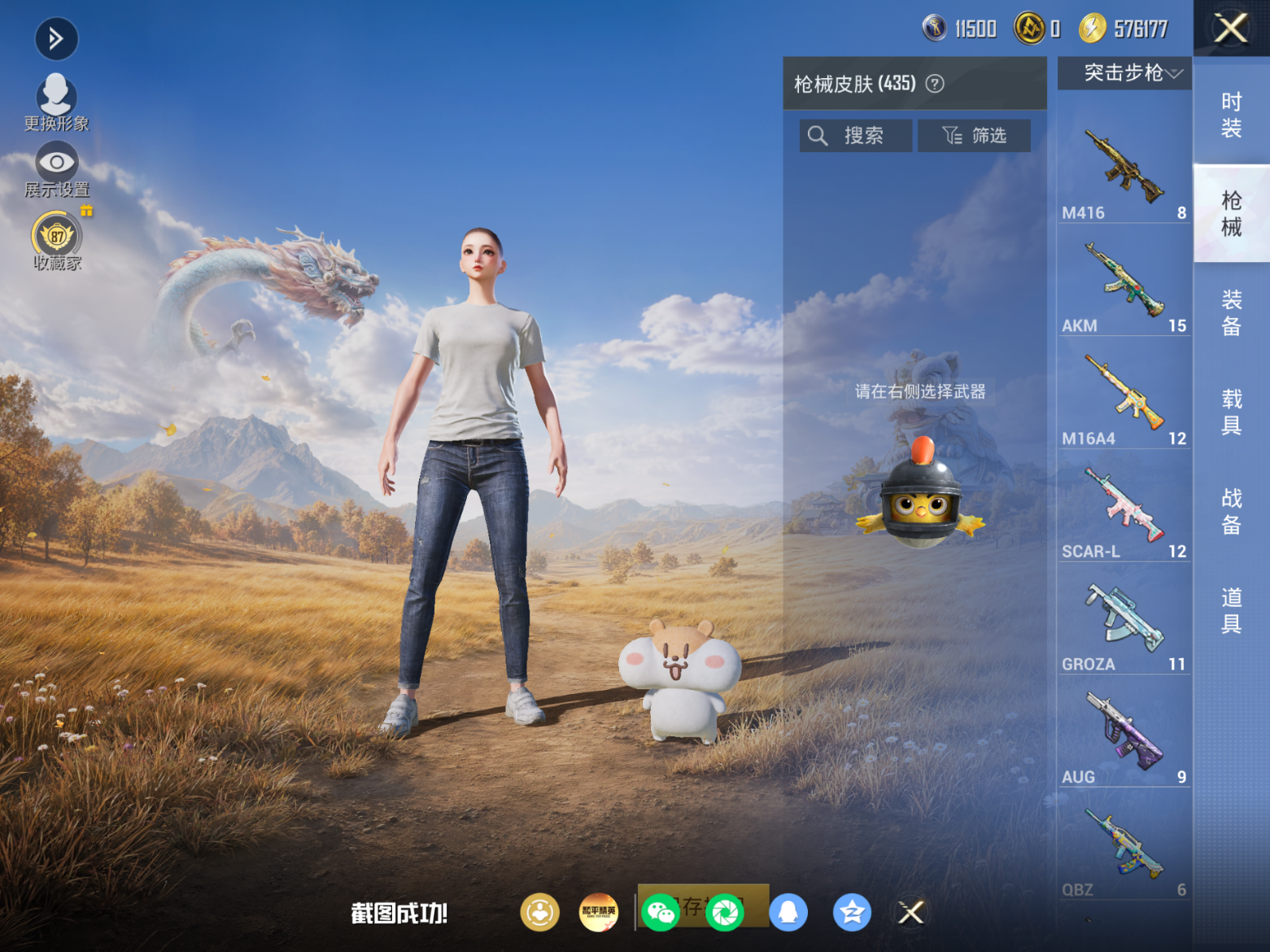The height and width of the screenshot is (952, 1270).
Task: Switch to the 道具 tab
Action: pos(1232,610)
